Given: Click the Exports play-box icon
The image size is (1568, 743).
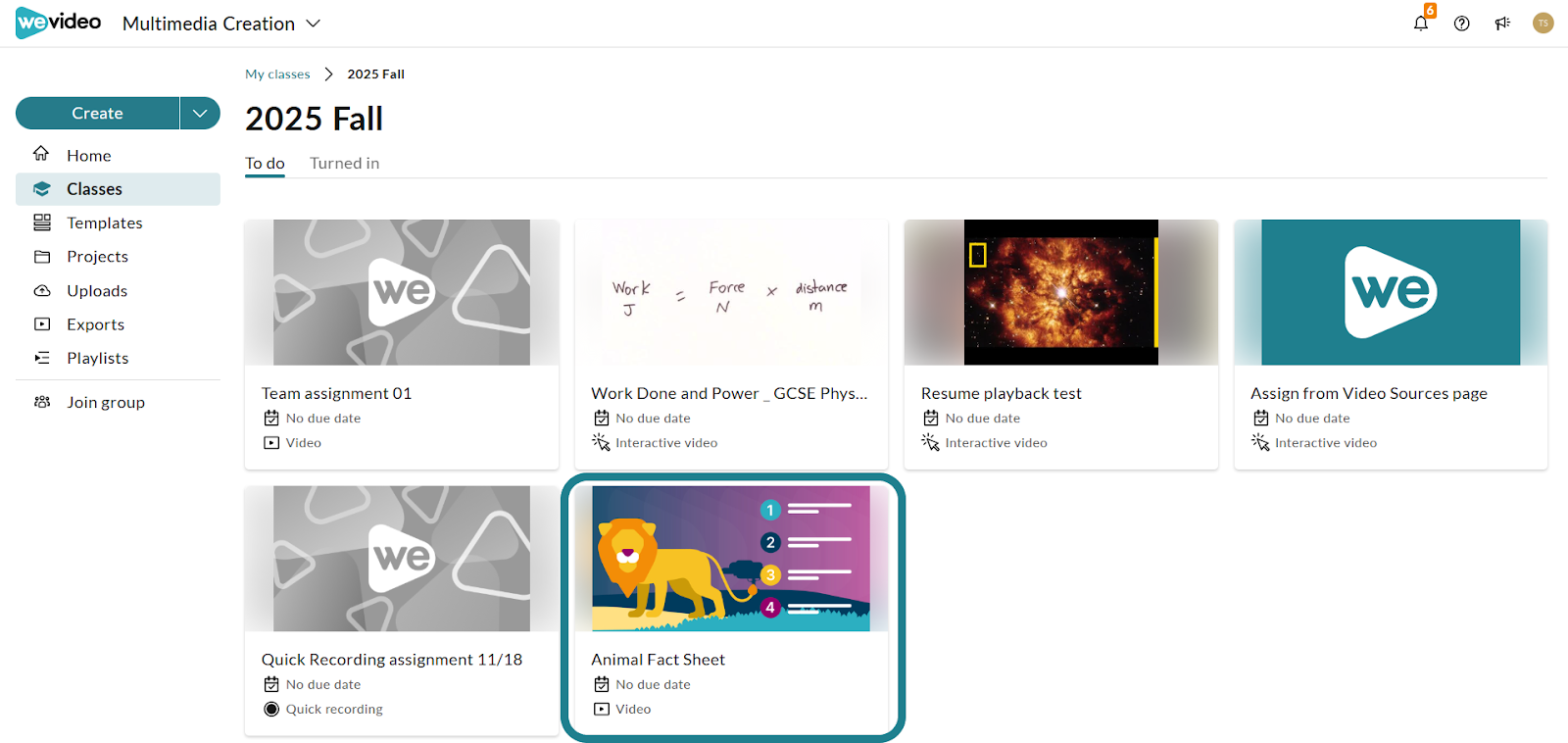Looking at the screenshot, I should point(42,323).
